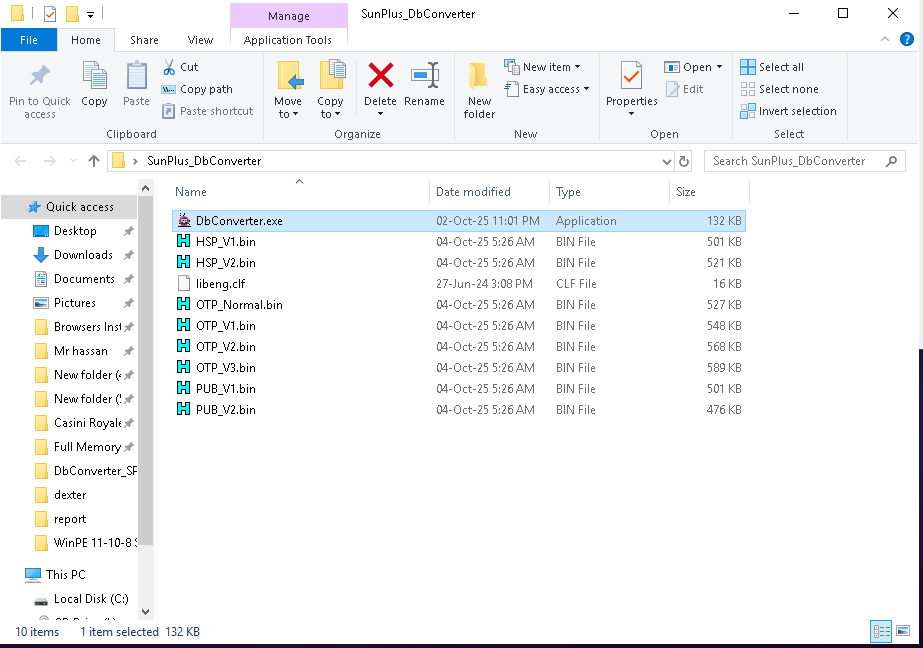The height and width of the screenshot is (648, 923).
Task: Open Desktop in navigation pane
Action: pyautogui.click(x=75, y=231)
